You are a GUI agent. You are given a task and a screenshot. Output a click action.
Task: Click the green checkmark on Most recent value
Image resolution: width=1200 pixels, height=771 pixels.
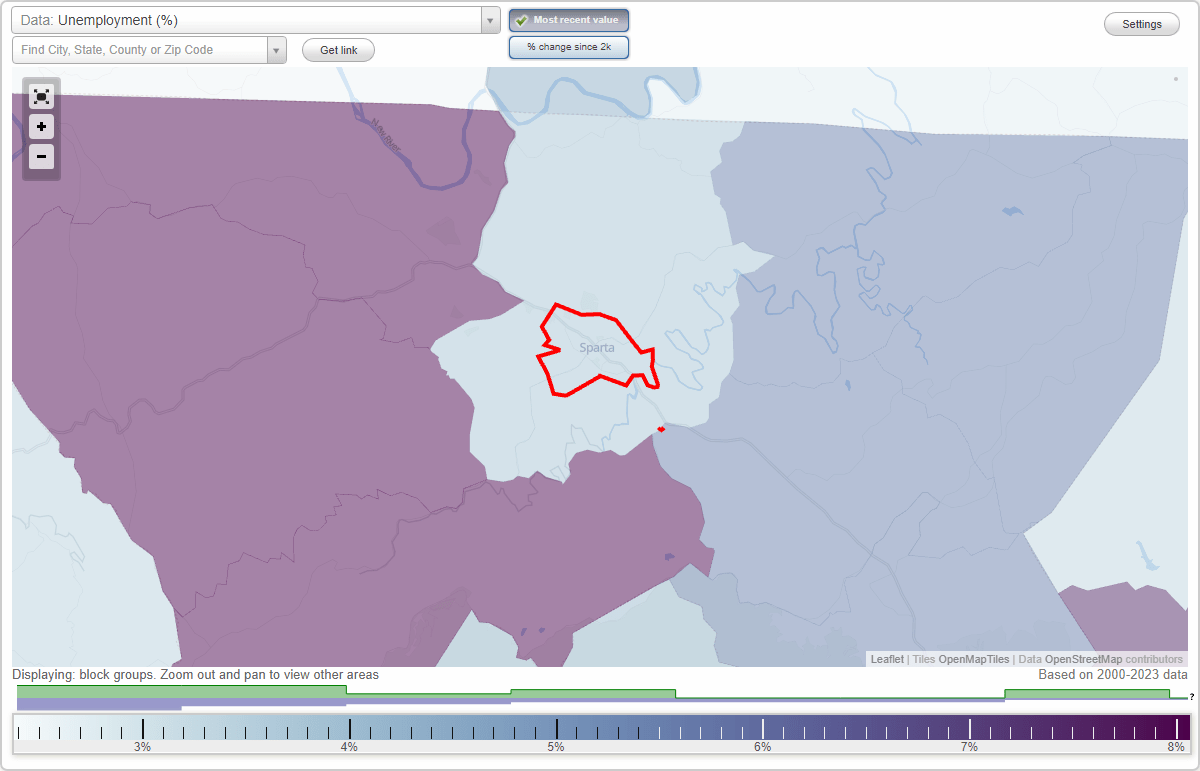[521, 19]
